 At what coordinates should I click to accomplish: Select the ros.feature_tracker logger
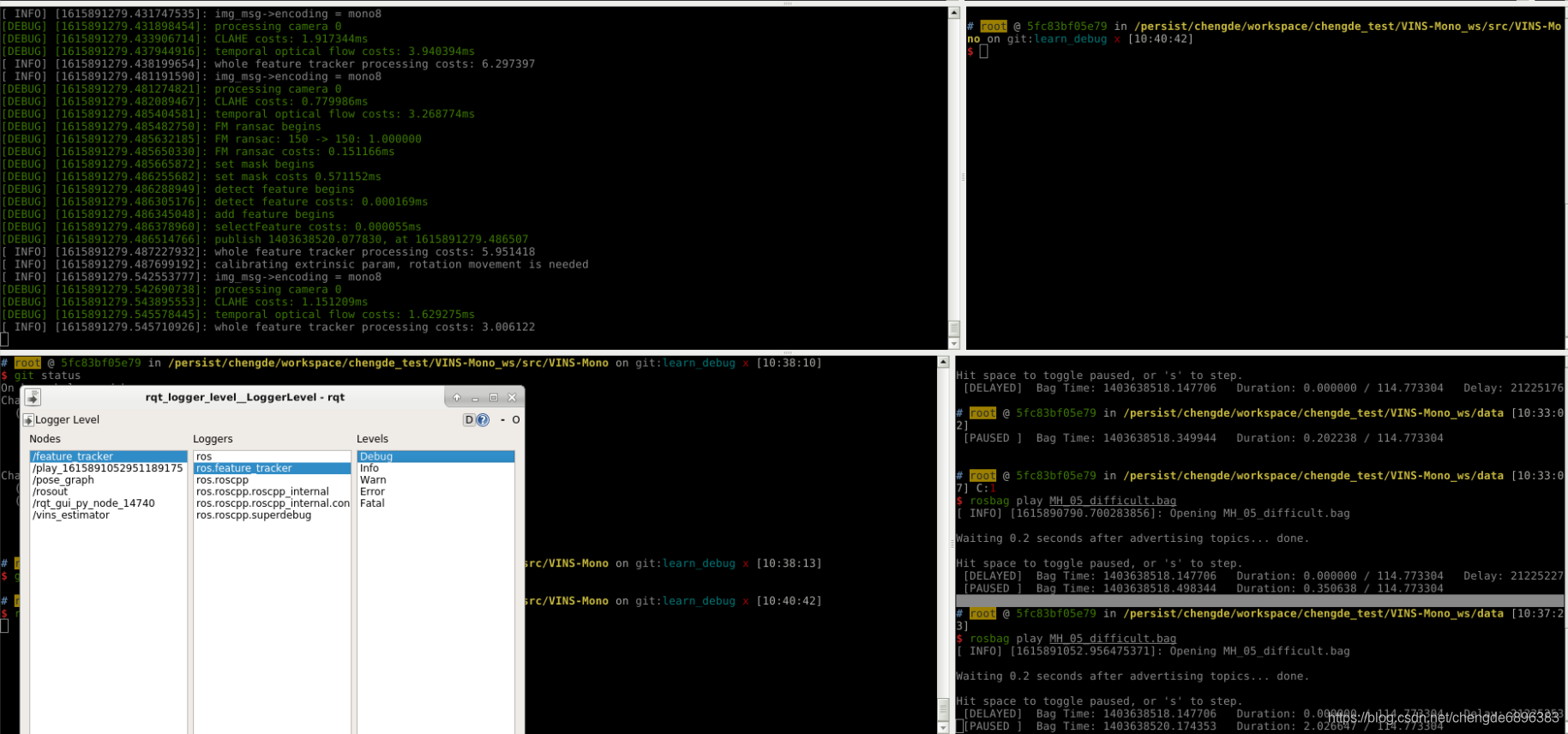(x=272, y=468)
